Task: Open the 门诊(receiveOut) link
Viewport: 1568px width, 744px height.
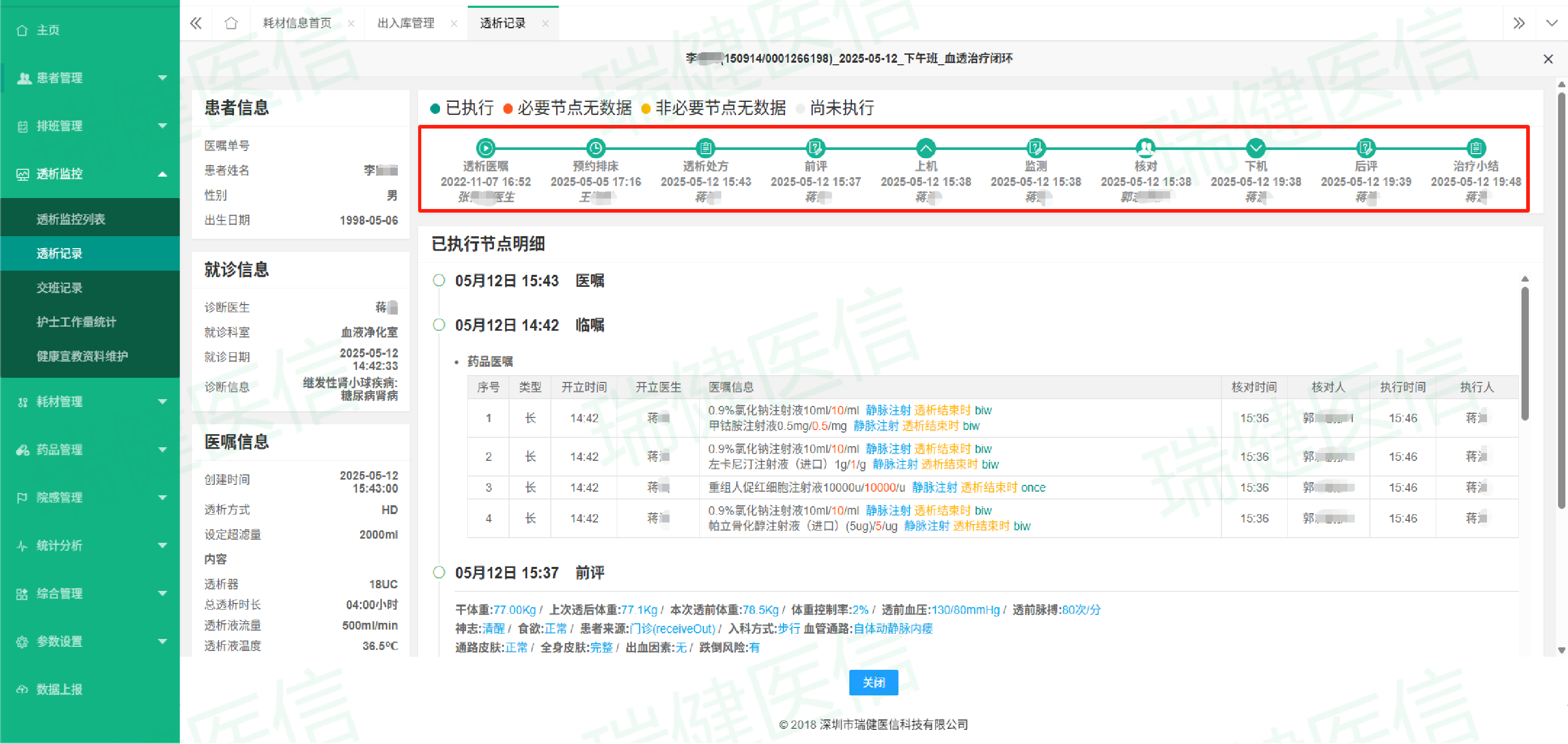Action: click(673, 629)
